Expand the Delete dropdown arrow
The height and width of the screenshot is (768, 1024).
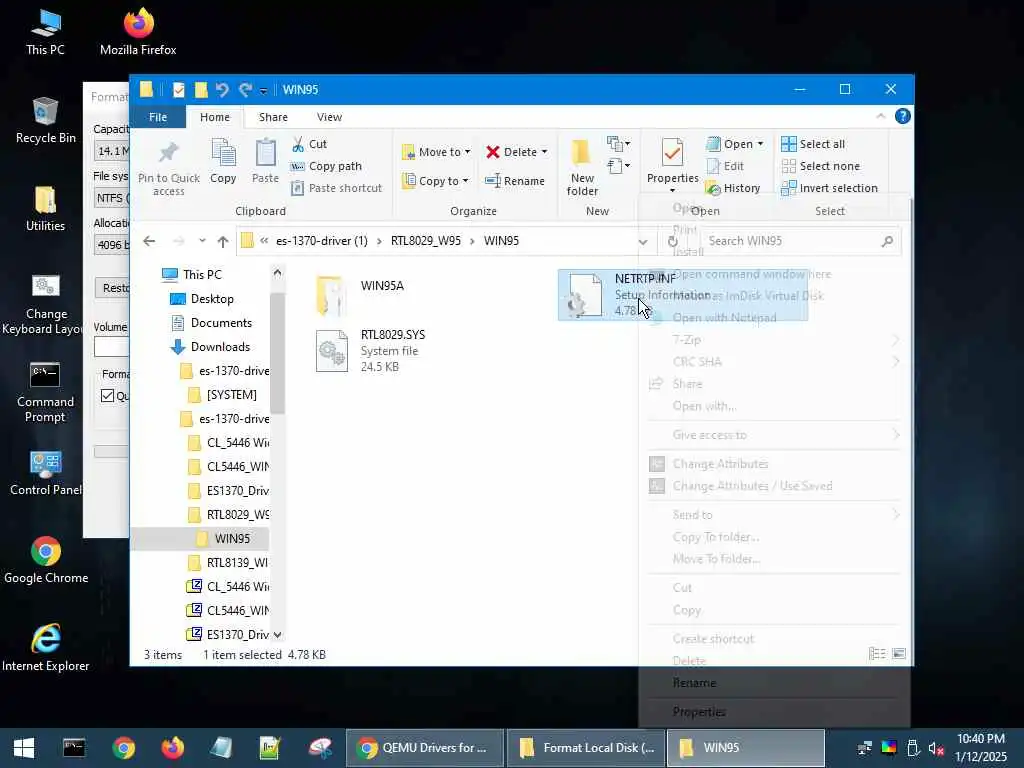(x=544, y=152)
